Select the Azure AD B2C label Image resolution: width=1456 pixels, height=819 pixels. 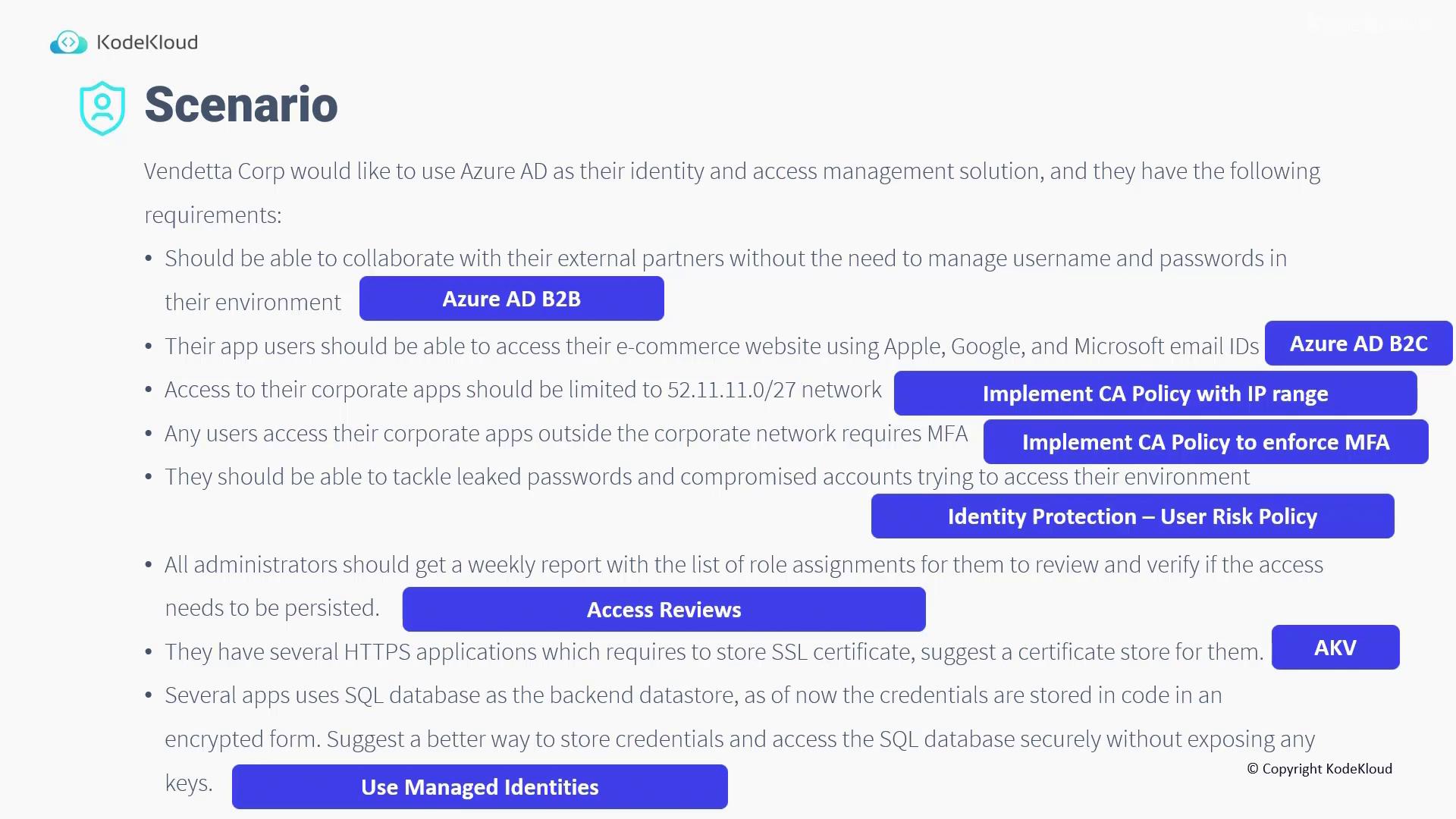[1358, 344]
